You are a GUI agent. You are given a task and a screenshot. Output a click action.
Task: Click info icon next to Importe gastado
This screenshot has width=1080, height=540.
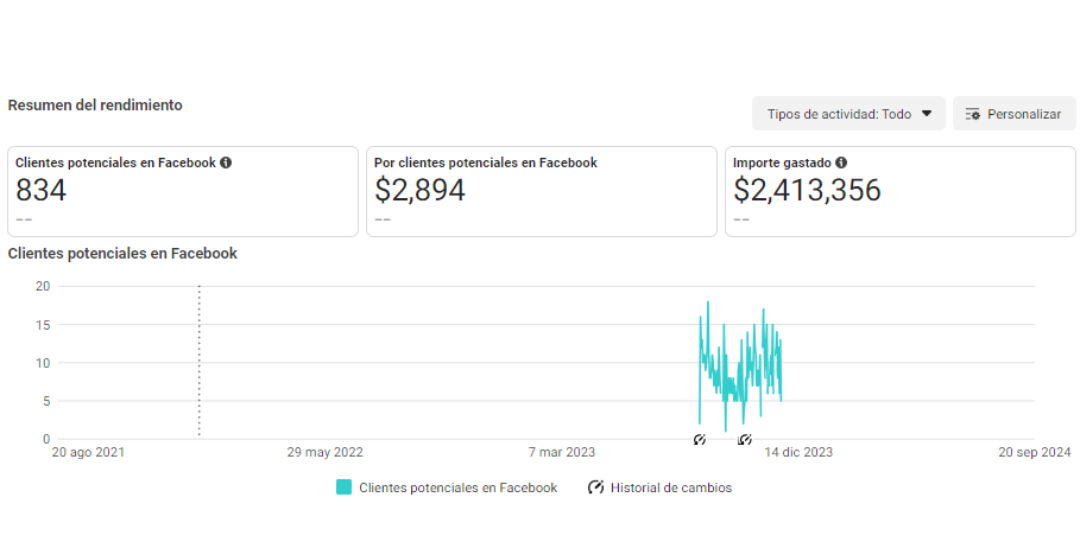click(x=841, y=163)
